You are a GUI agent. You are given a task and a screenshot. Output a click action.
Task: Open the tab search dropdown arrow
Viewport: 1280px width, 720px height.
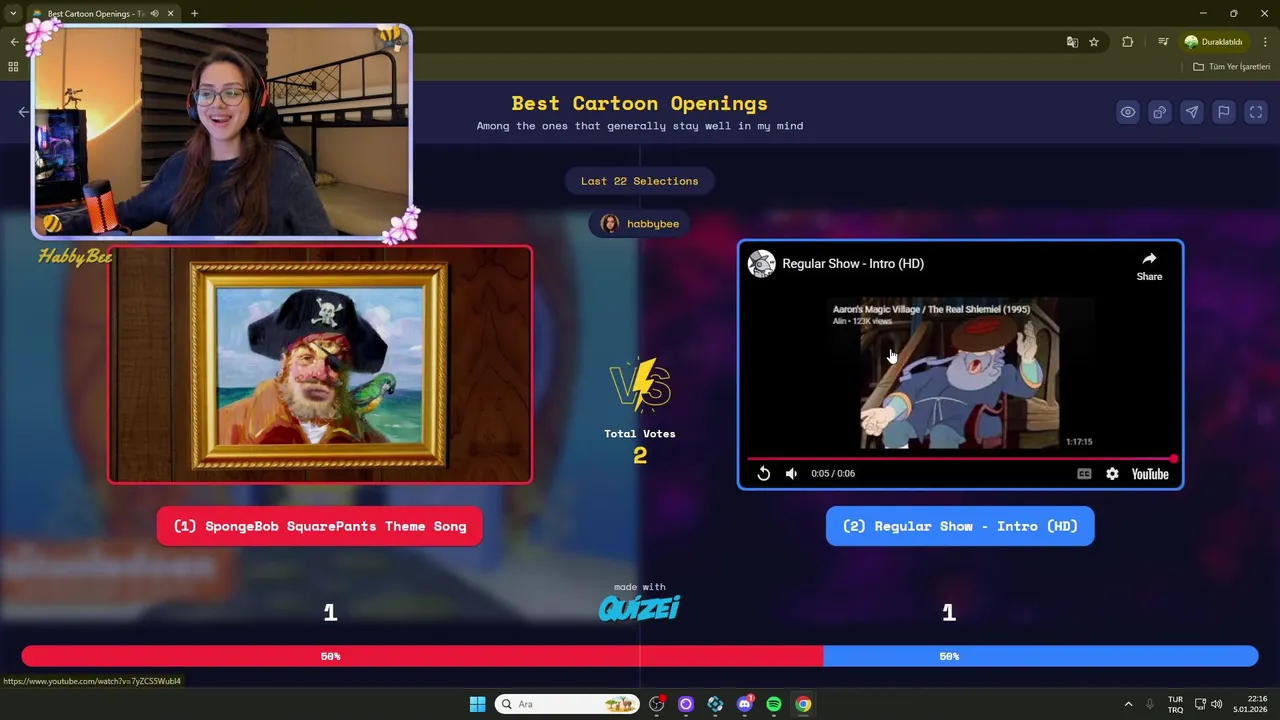[x=13, y=13]
